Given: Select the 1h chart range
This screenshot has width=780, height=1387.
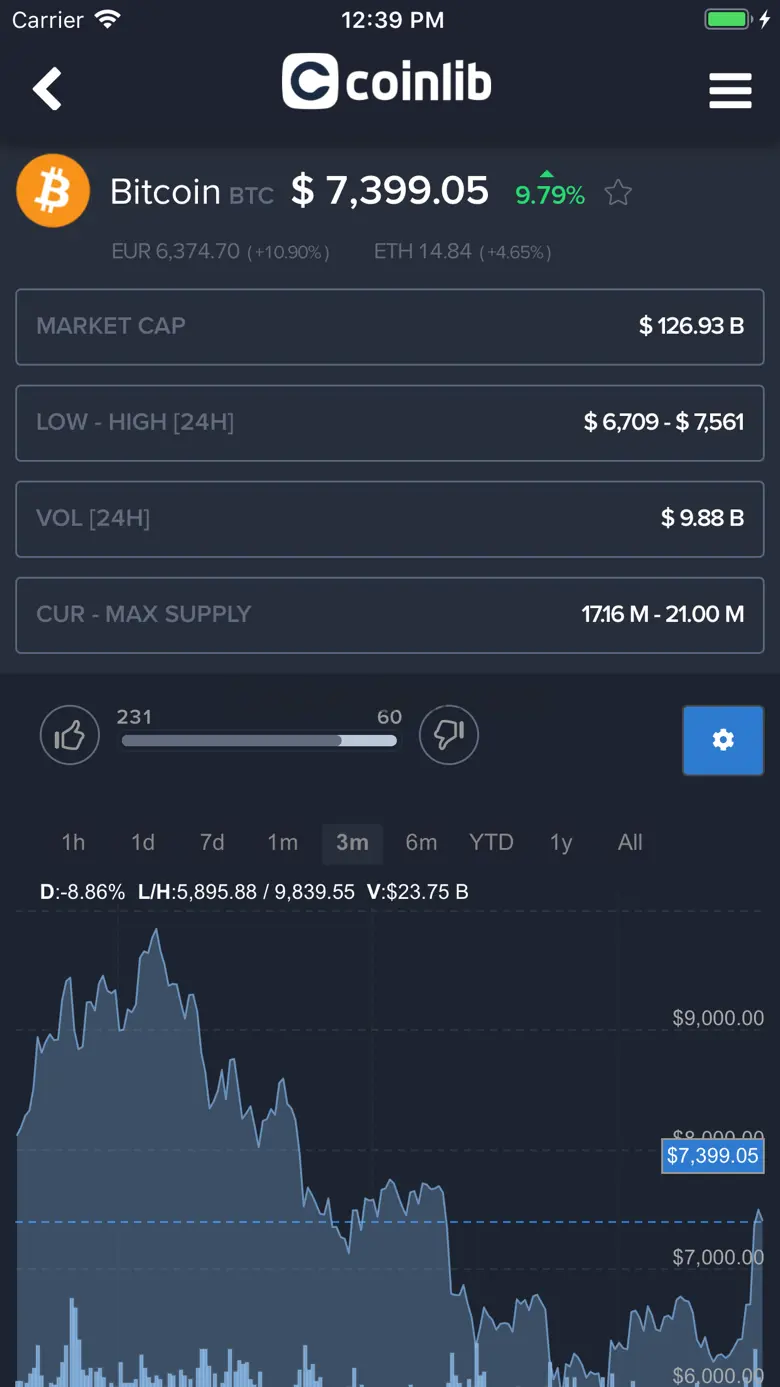Looking at the screenshot, I should [x=73, y=843].
